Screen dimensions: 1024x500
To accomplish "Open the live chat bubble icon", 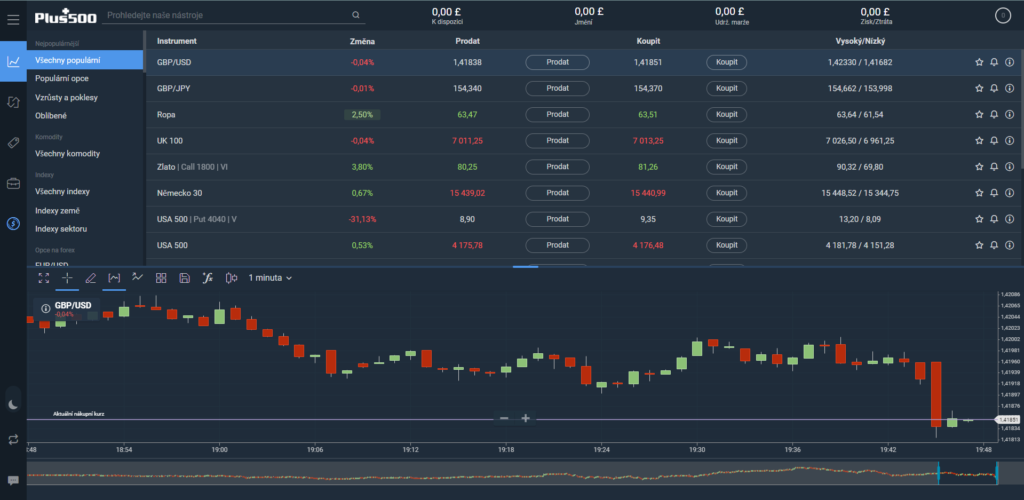I will pyautogui.click(x=13, y=480).
